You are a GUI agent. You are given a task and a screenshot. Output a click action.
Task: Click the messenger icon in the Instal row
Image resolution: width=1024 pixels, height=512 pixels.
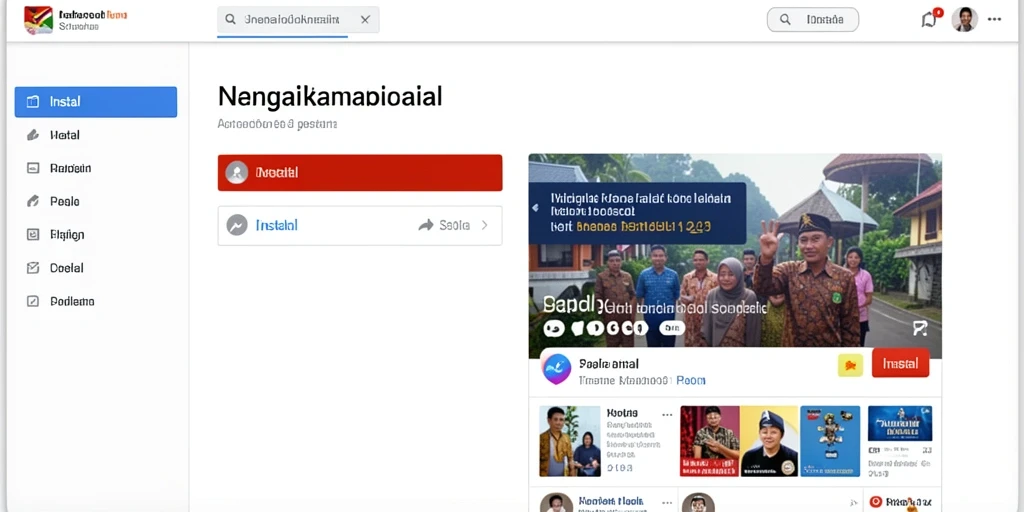[x=236, y=225]
